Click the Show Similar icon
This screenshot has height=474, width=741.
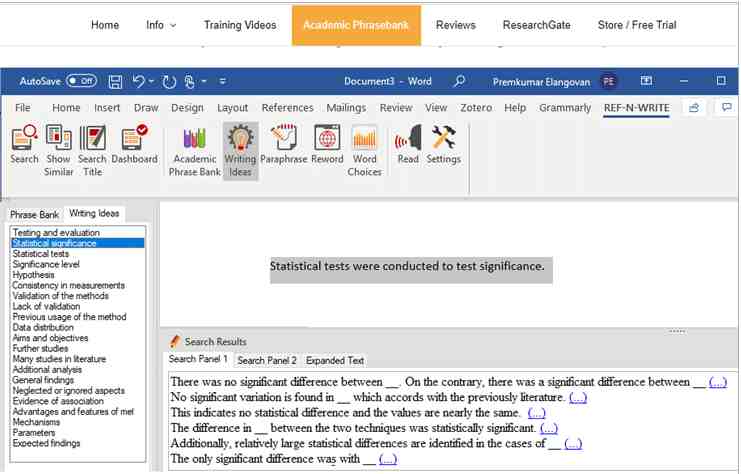pyautogui.click(x=59, y=149)
